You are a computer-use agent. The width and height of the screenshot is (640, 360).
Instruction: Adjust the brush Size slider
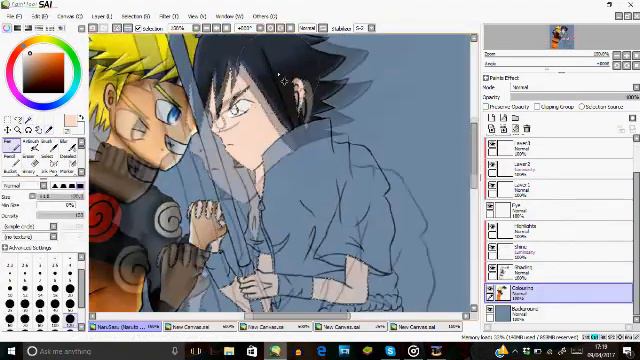pos(60,196)
